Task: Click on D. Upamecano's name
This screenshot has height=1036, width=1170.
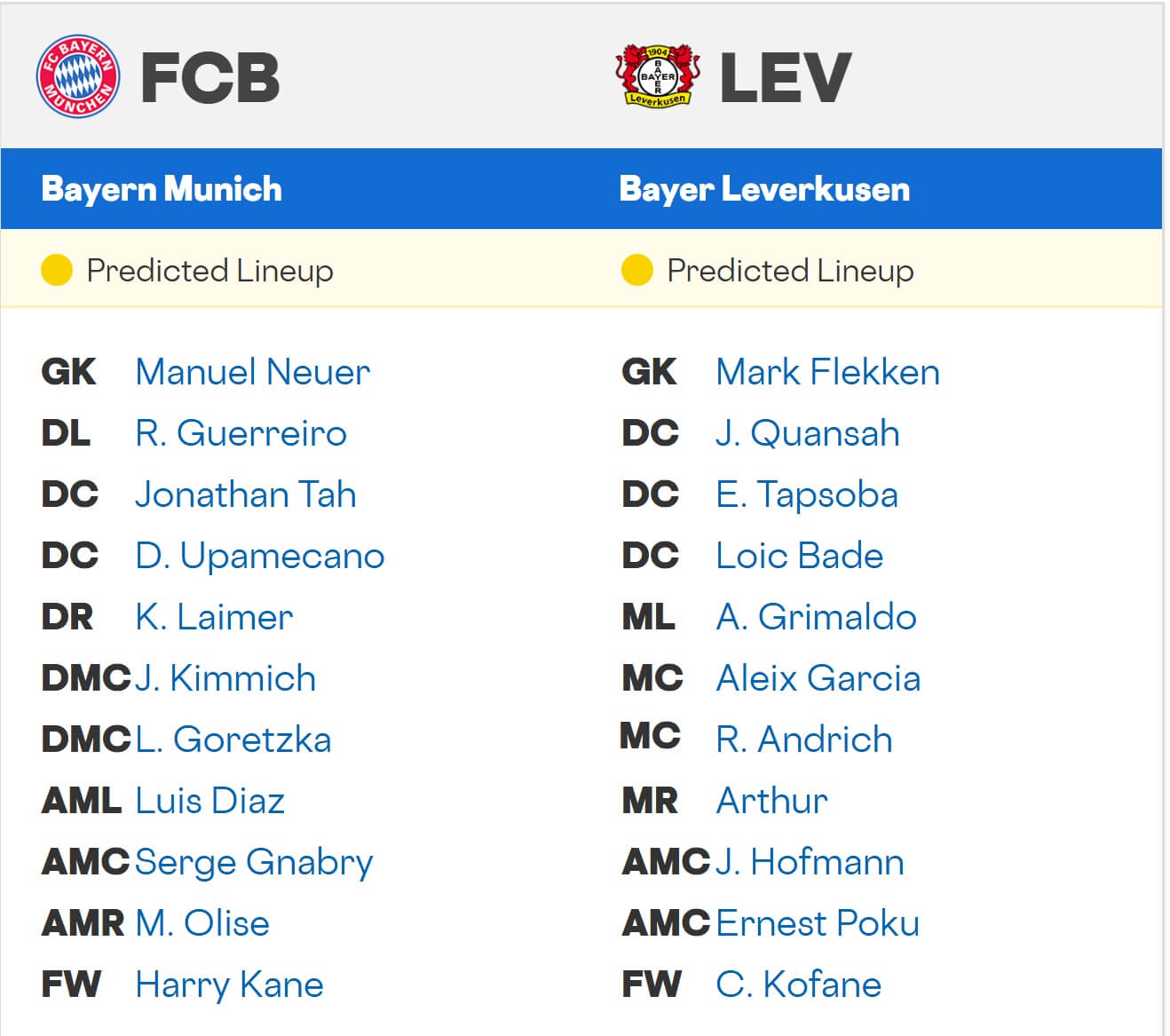Action: (x=259, y=556)
